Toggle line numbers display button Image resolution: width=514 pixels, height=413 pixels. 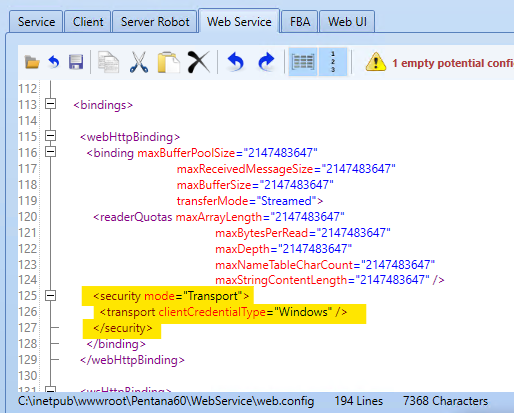coord(333,62)
